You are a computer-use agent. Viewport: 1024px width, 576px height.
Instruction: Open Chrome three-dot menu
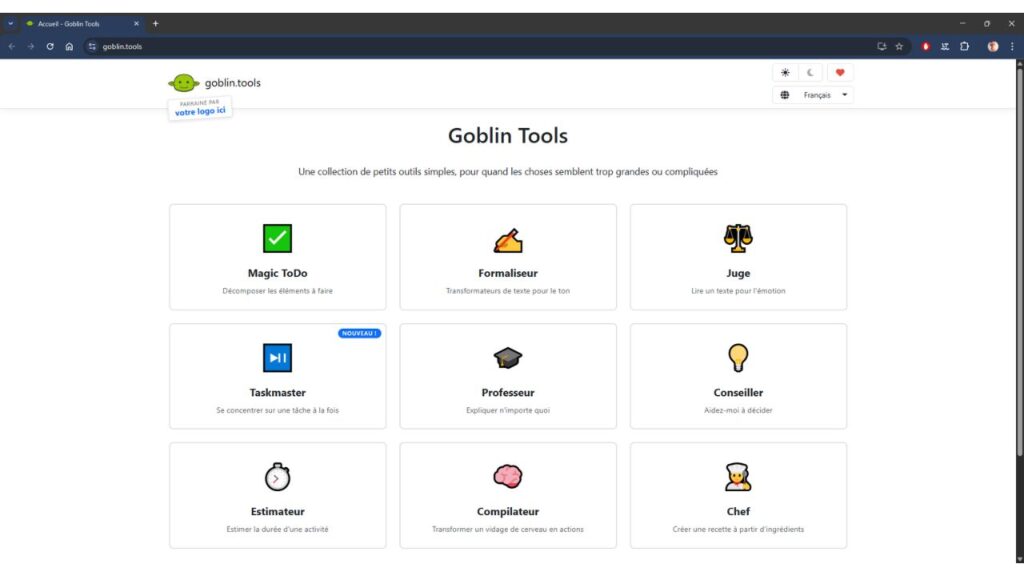(x=1012, y=46)
